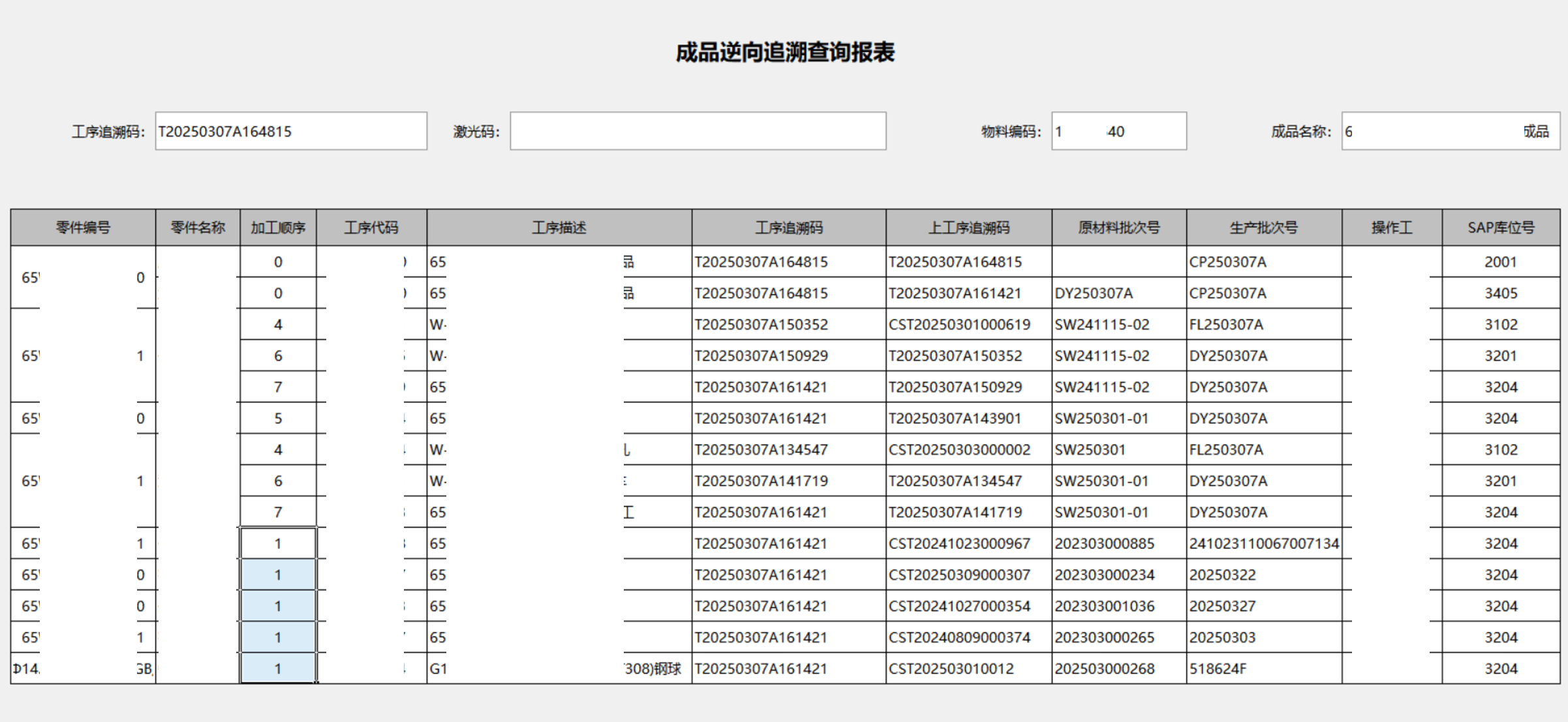Select the 上工序追溯码 column header
The height and width of the screenshot is (722, 1568).
click(968, 227)
